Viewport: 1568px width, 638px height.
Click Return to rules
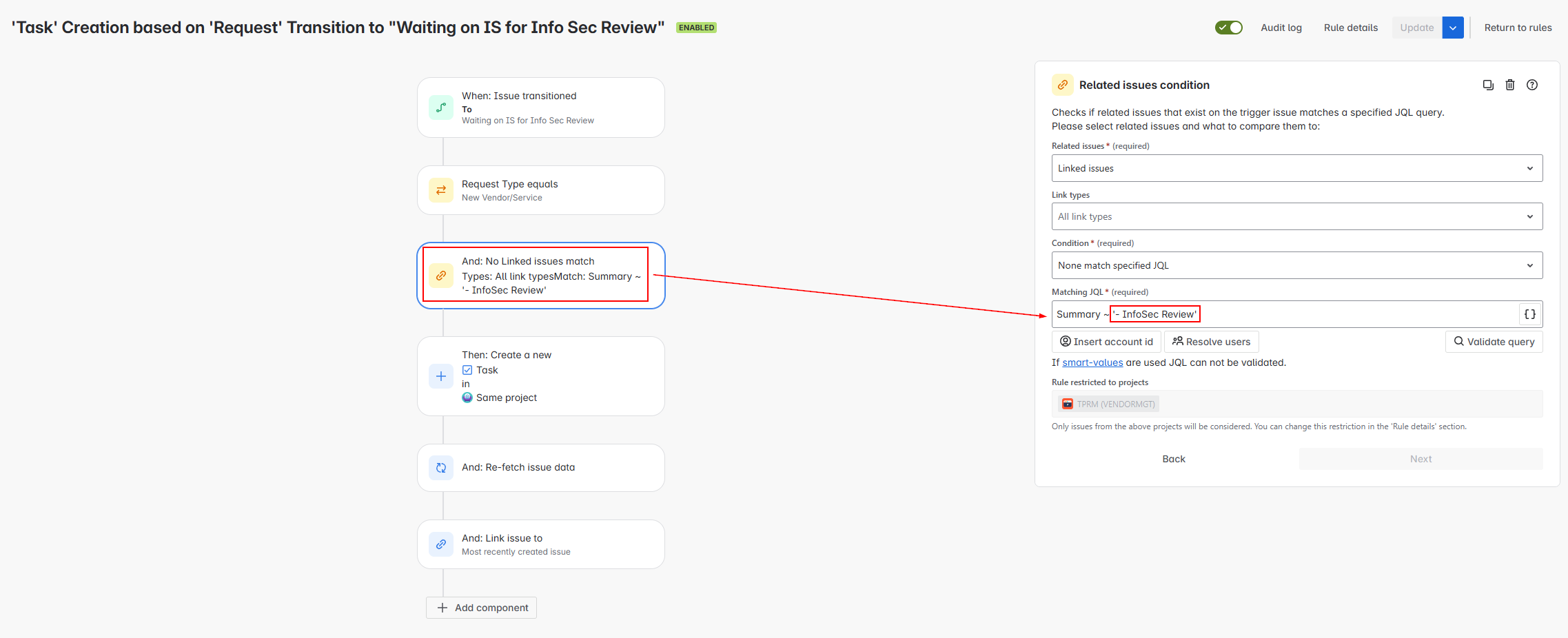point(1518,28)
